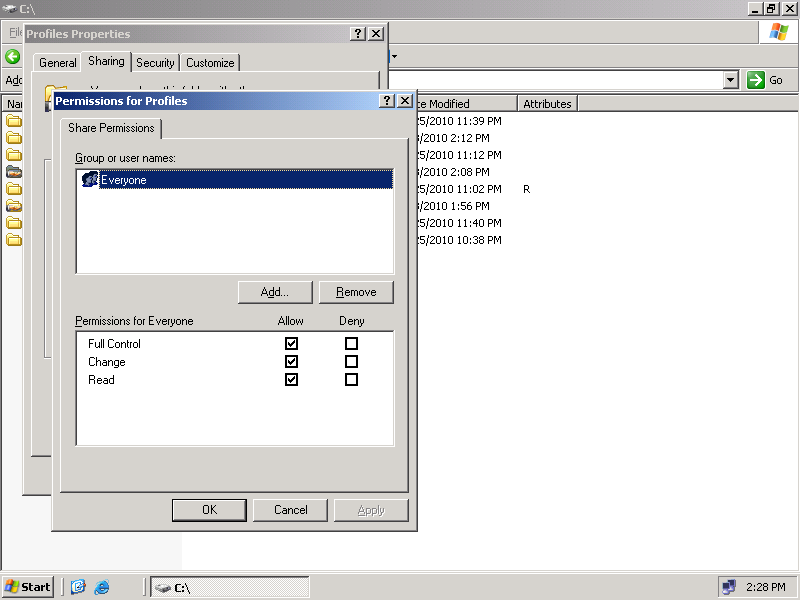Open the Share Permissions tab
The image size is (800, 600).
point(111,128)
